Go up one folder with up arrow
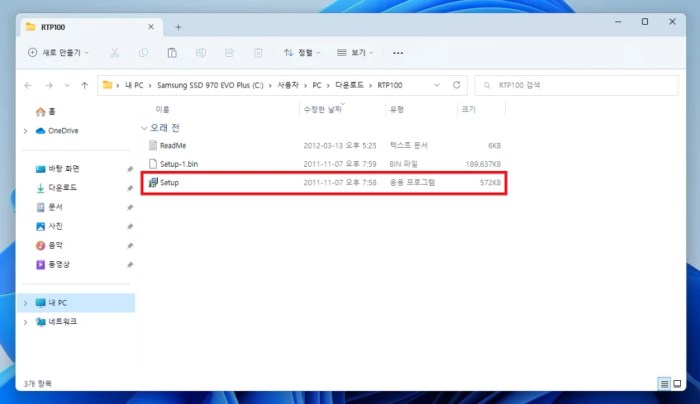 84,85
